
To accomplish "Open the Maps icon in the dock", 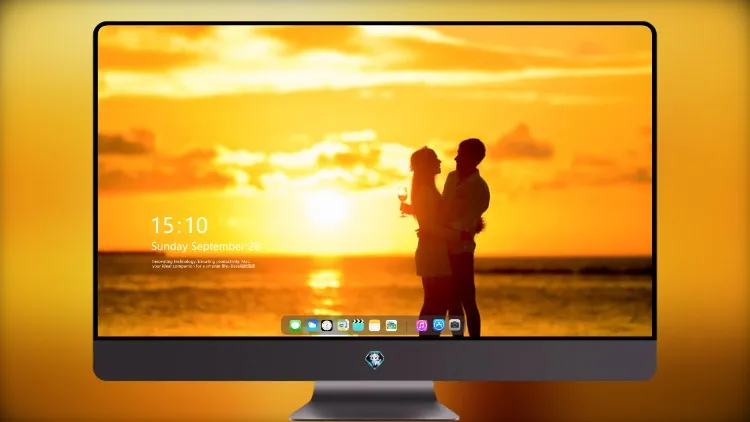I will point(343,325).
